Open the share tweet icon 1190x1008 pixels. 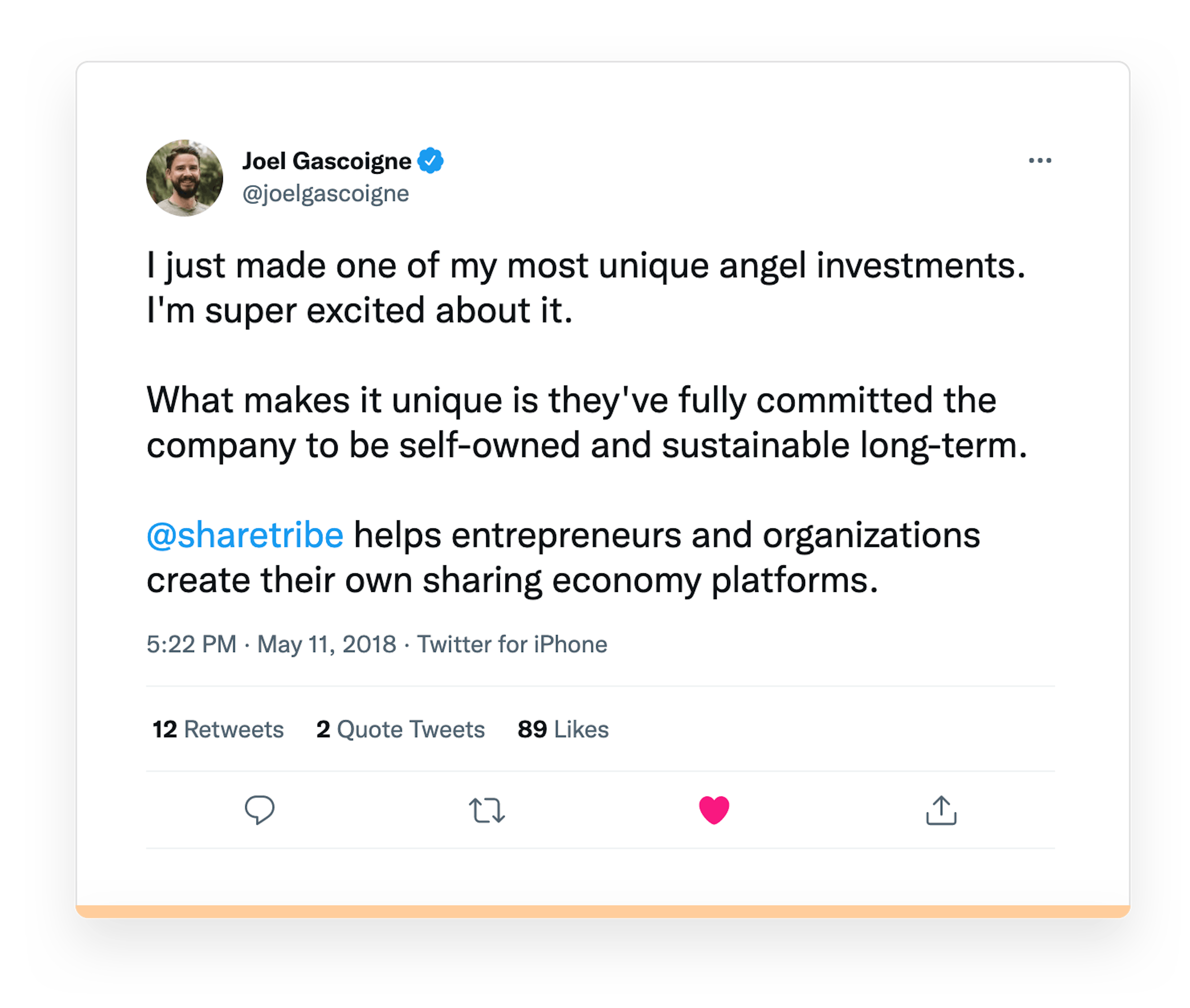tap(941, 810)
